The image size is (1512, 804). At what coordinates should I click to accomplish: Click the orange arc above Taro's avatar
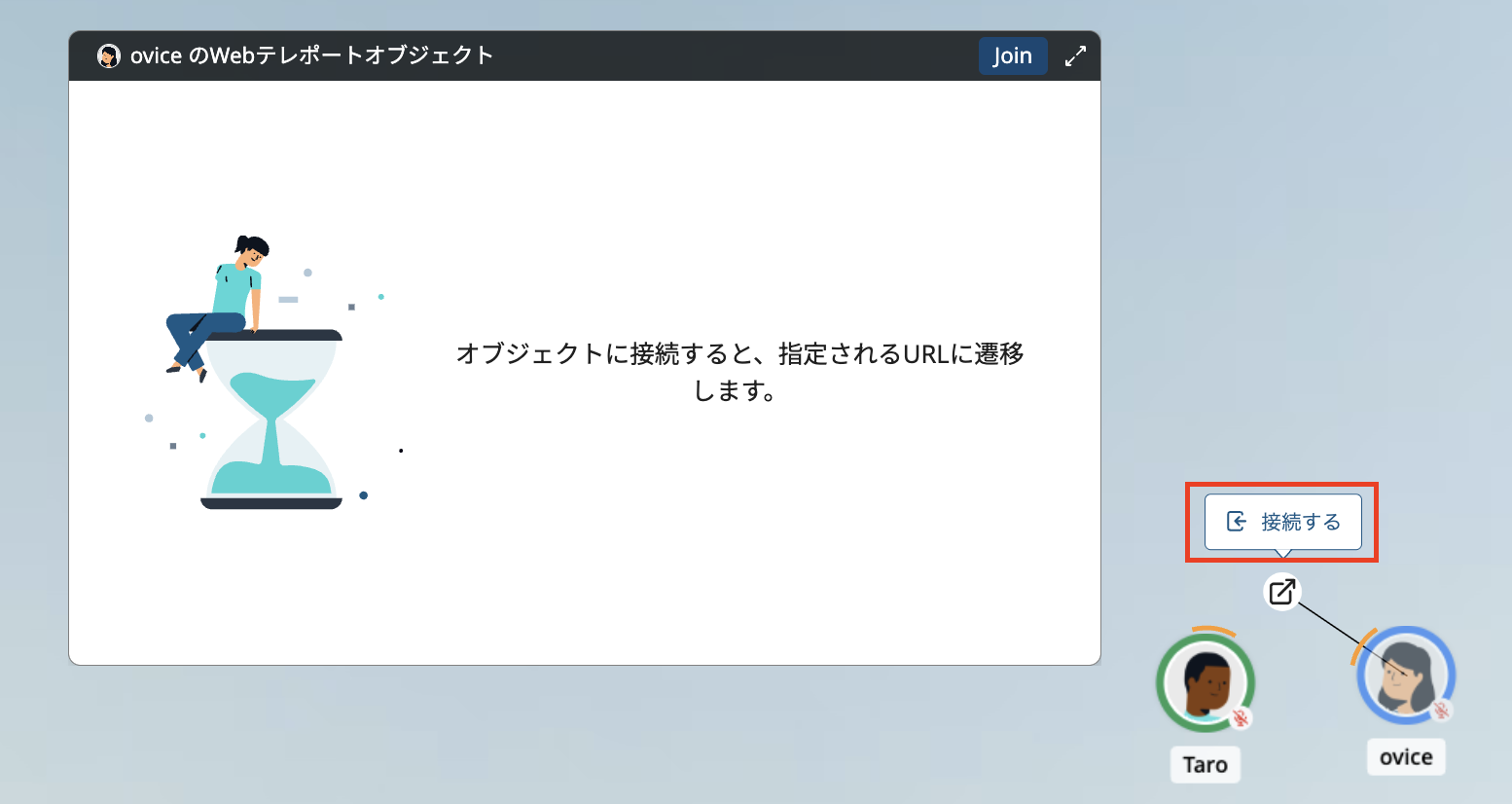point(1213,631)
